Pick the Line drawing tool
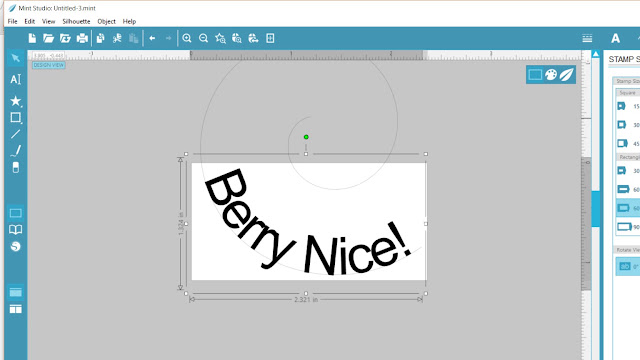 [x=16, y=134]
